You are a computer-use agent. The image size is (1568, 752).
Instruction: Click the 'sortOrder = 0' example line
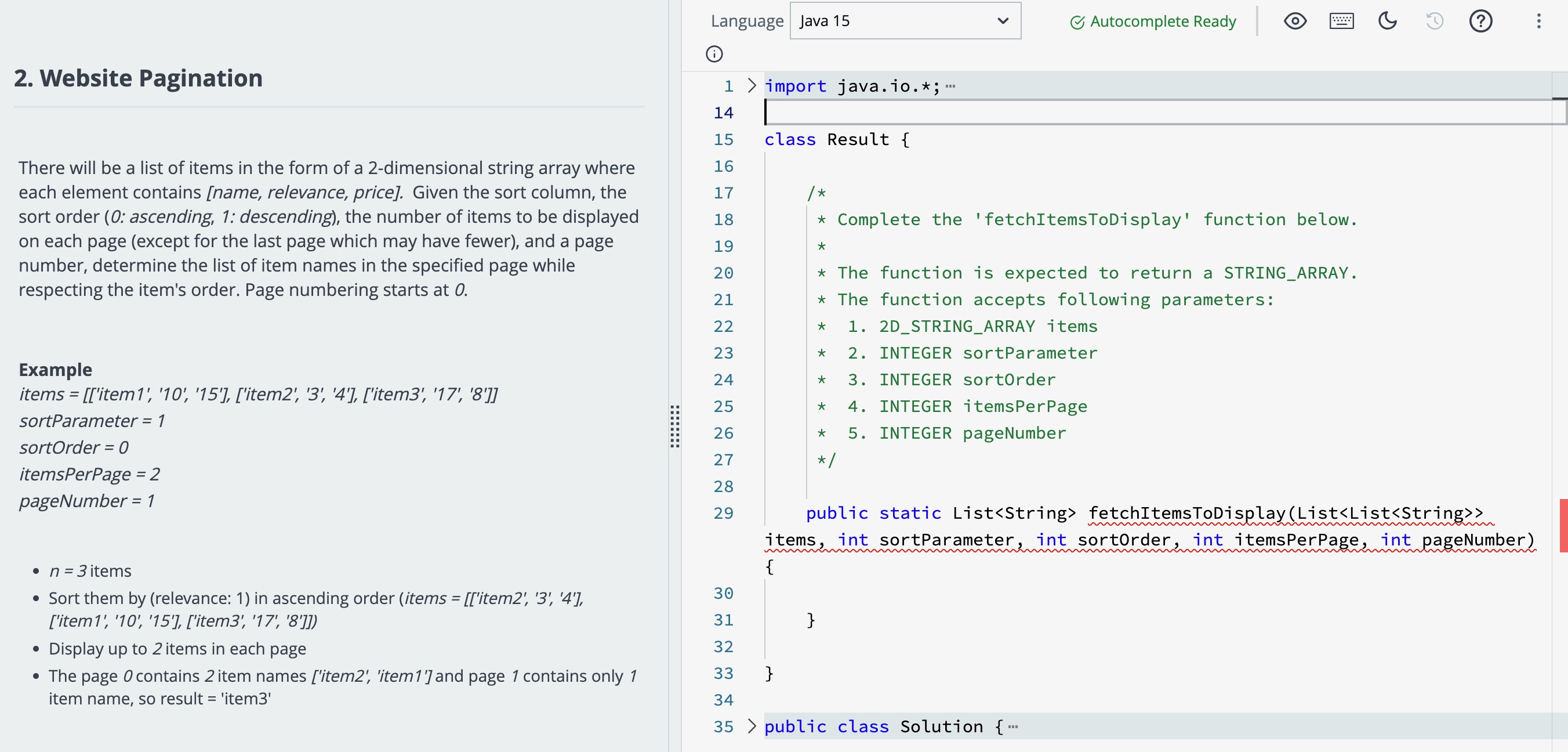[x=74, y=447]
